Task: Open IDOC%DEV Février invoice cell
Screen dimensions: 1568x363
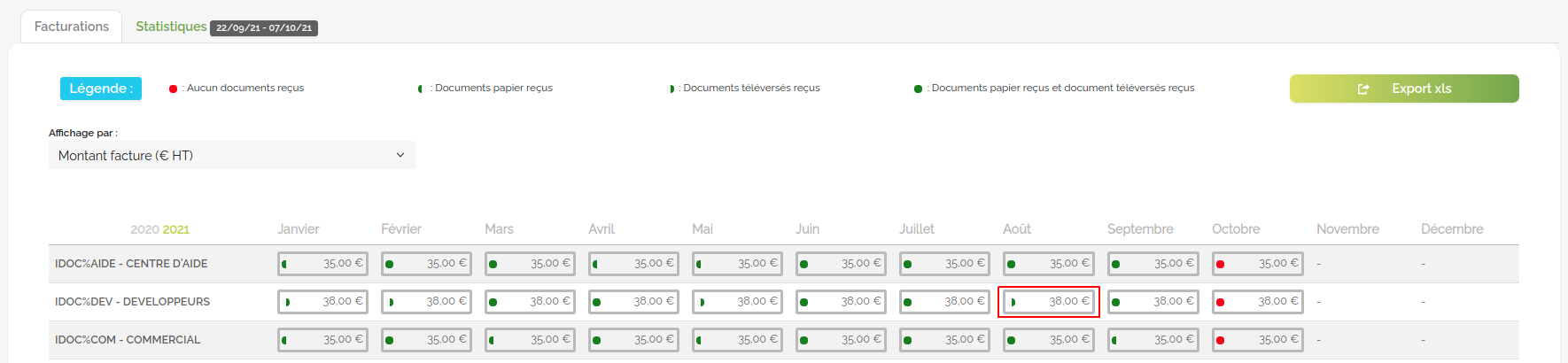Action: click(x=426, y=302)
